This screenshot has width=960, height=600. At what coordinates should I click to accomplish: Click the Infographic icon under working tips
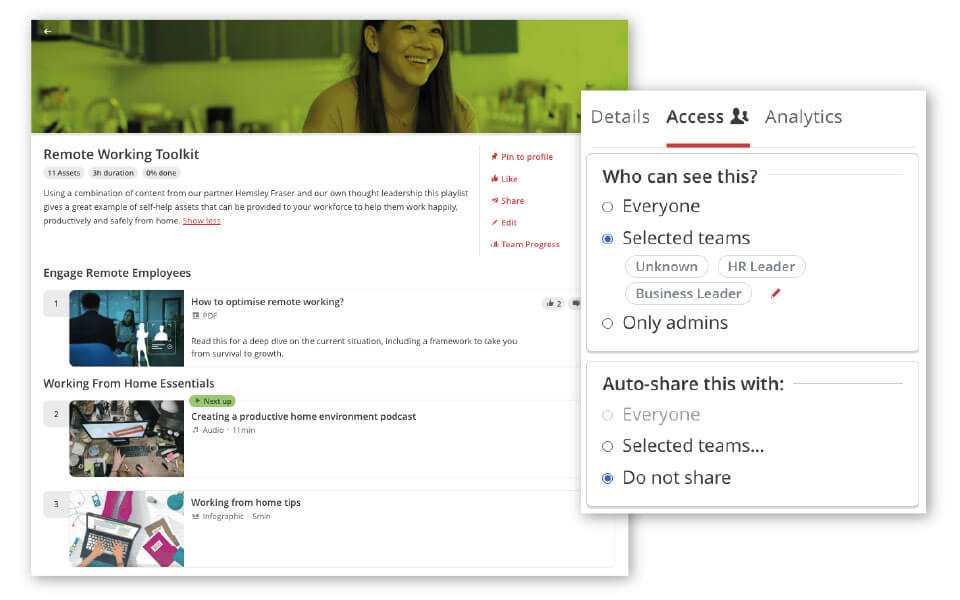196,517
